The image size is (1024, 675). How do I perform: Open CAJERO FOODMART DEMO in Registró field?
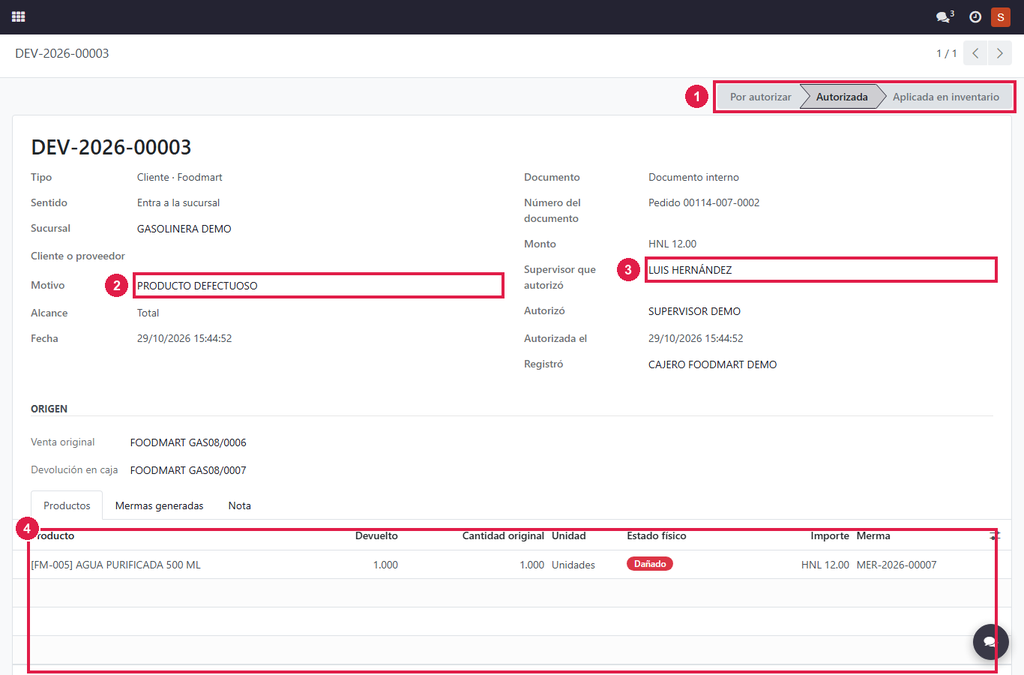coord(712,365)
